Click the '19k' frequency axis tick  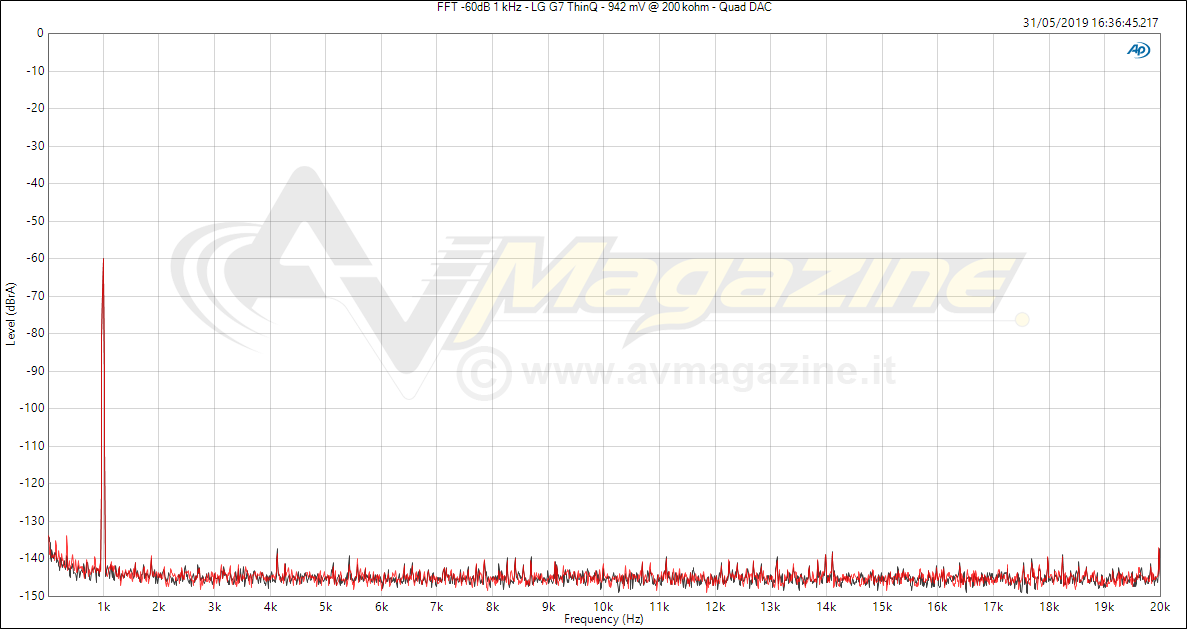[1104, 607]
